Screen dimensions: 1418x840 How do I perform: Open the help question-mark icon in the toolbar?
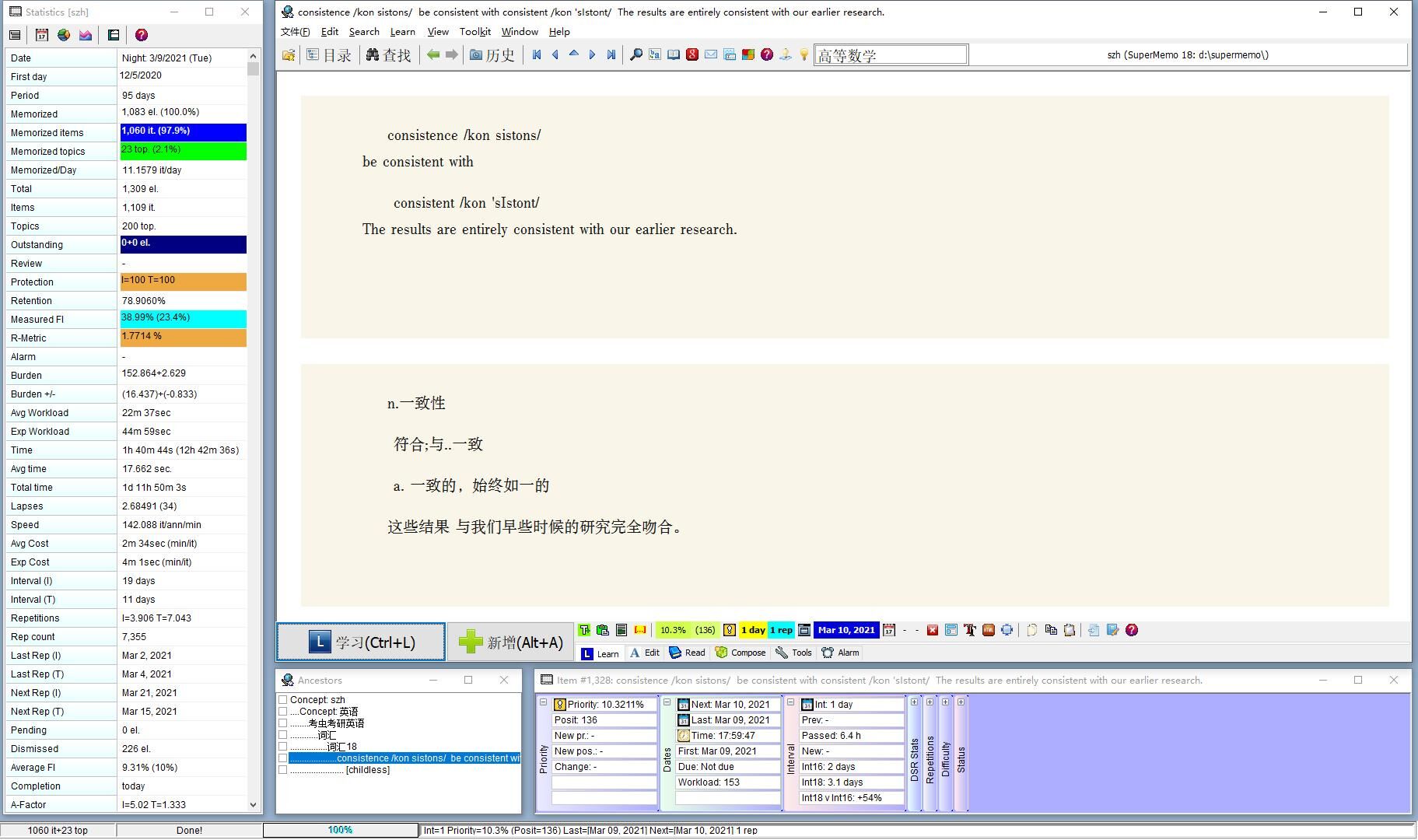point(767,54)
